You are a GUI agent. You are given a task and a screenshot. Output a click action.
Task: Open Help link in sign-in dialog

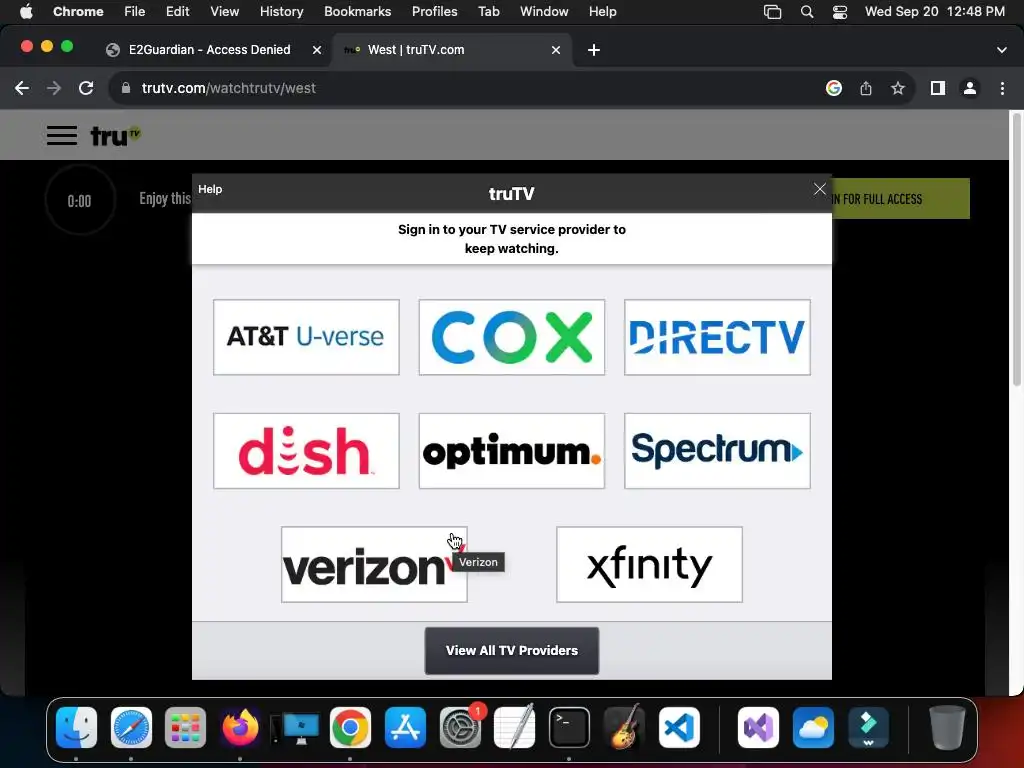(210, 189)
